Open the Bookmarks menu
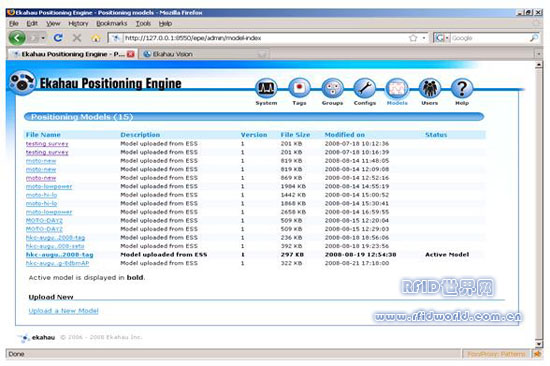Screen dimensions: 550x366 (112, 24)
